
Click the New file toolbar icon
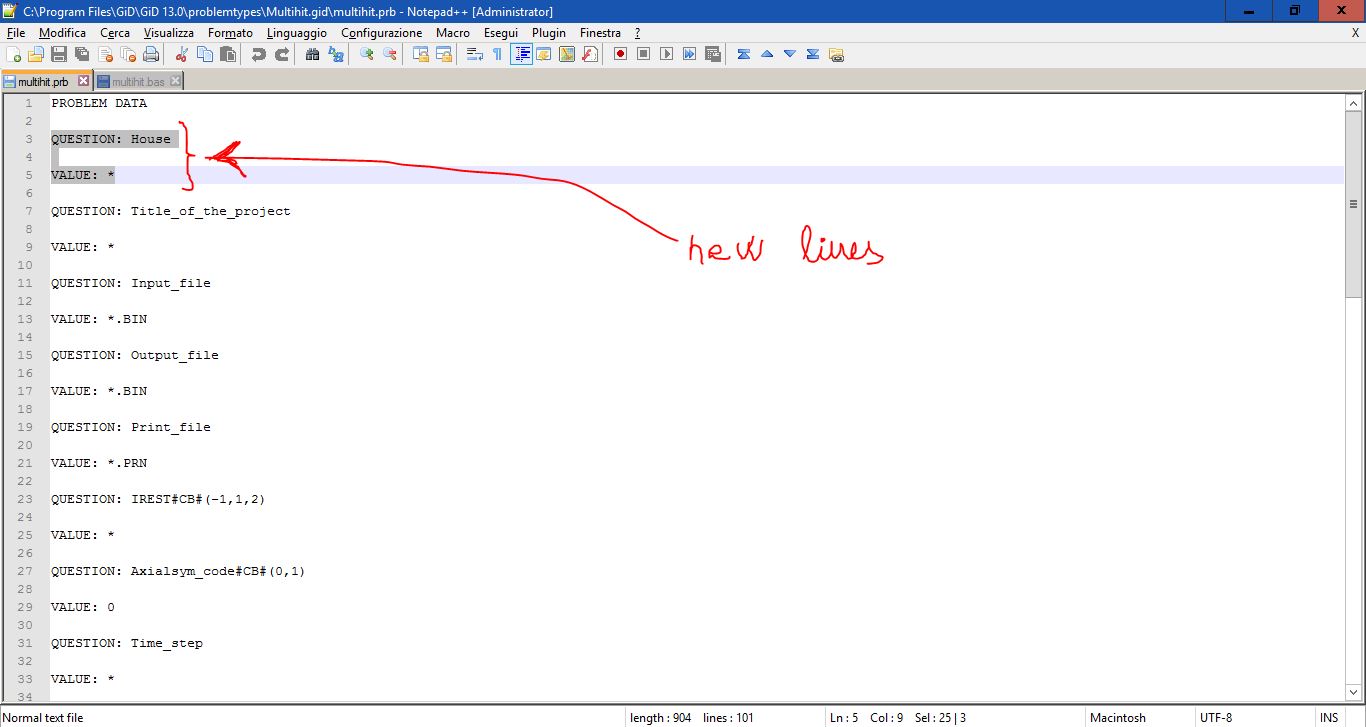click(13, 54)
